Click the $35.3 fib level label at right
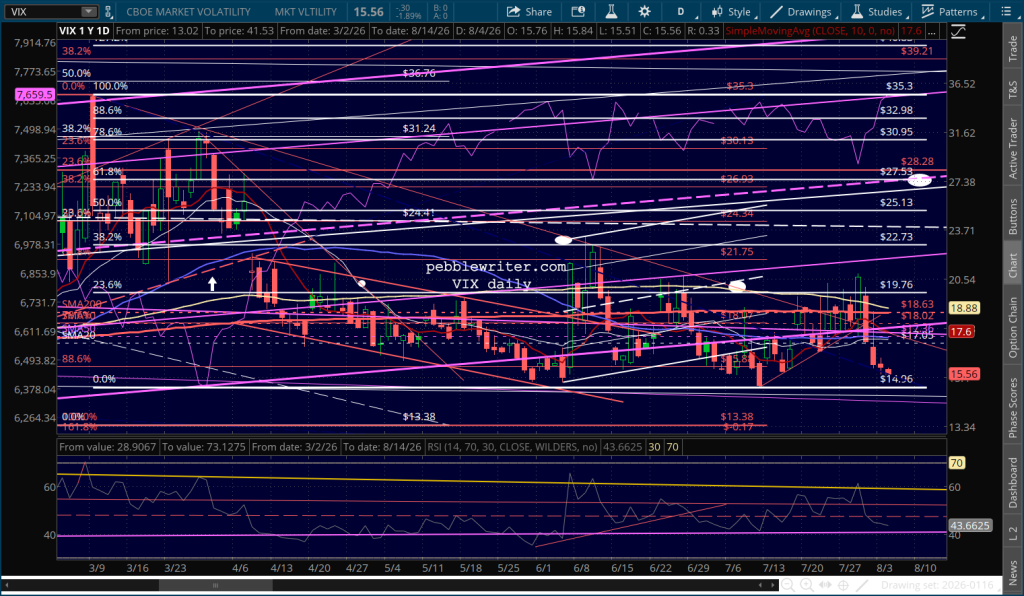This screenshot has width=1024, height=596. (x=899, y=86)
